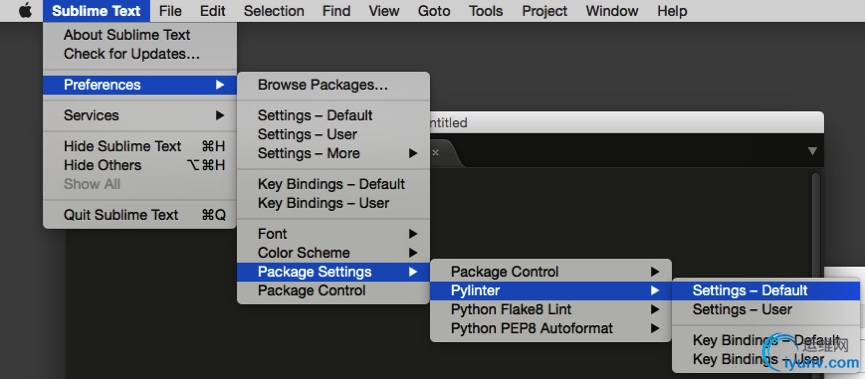Choose Package Control under Package Settings item

coord(333,290)
